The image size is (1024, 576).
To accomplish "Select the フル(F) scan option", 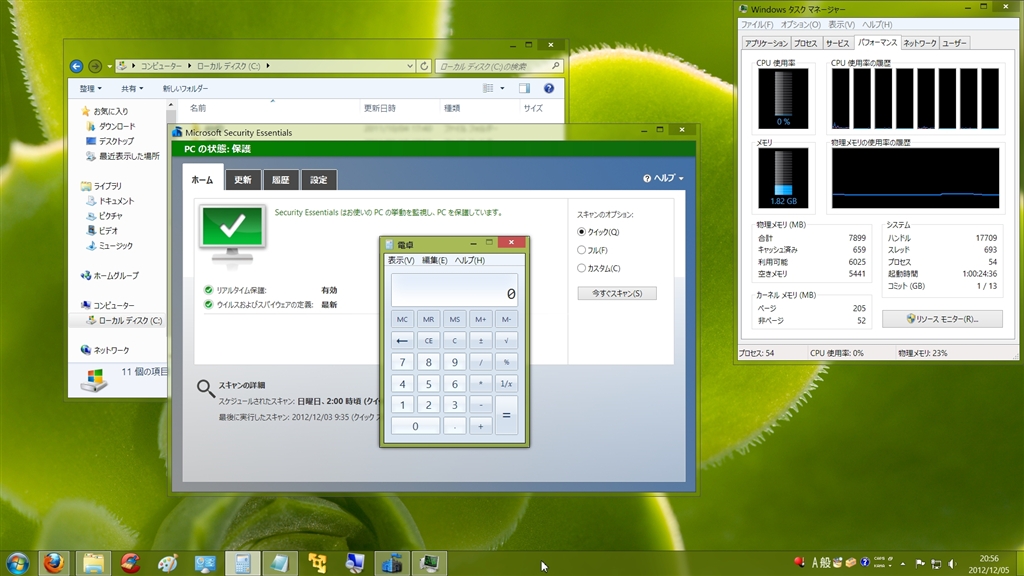I will [582, 250].
